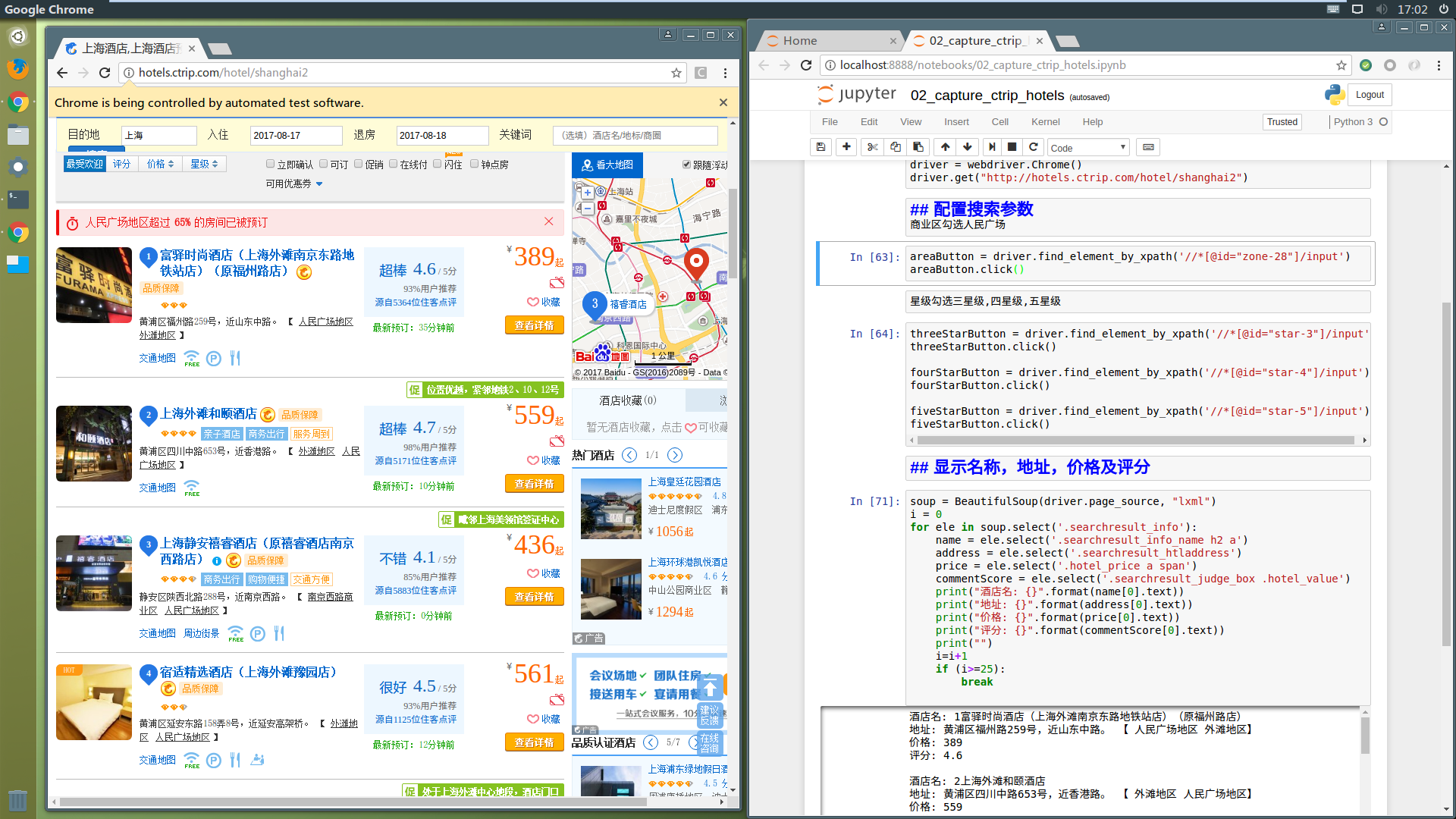
Task: Insert a new cell below
Action: [x=846, y=147]
